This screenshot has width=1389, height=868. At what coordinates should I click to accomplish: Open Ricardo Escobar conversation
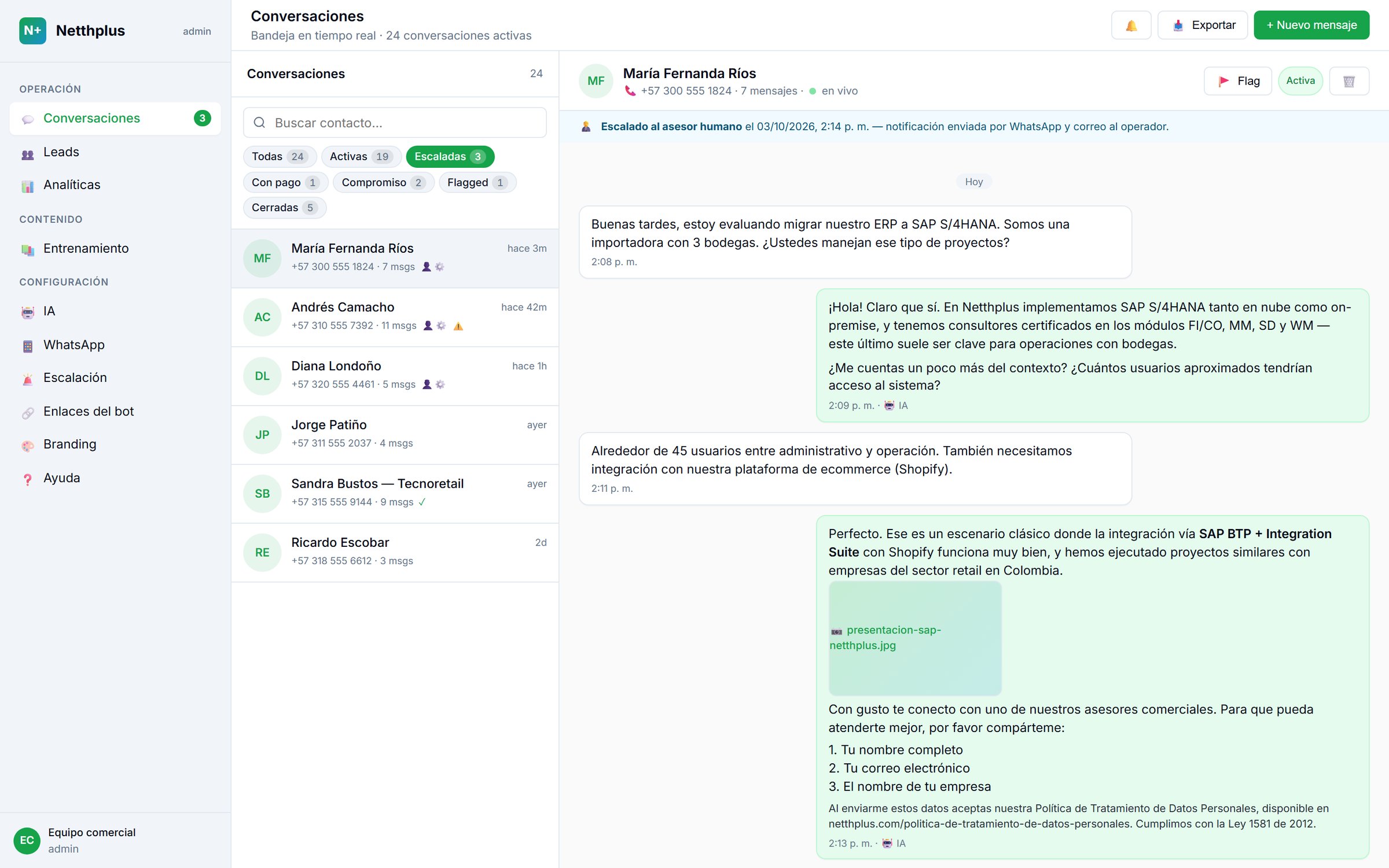pyautogui.click(x=395, y=553)
